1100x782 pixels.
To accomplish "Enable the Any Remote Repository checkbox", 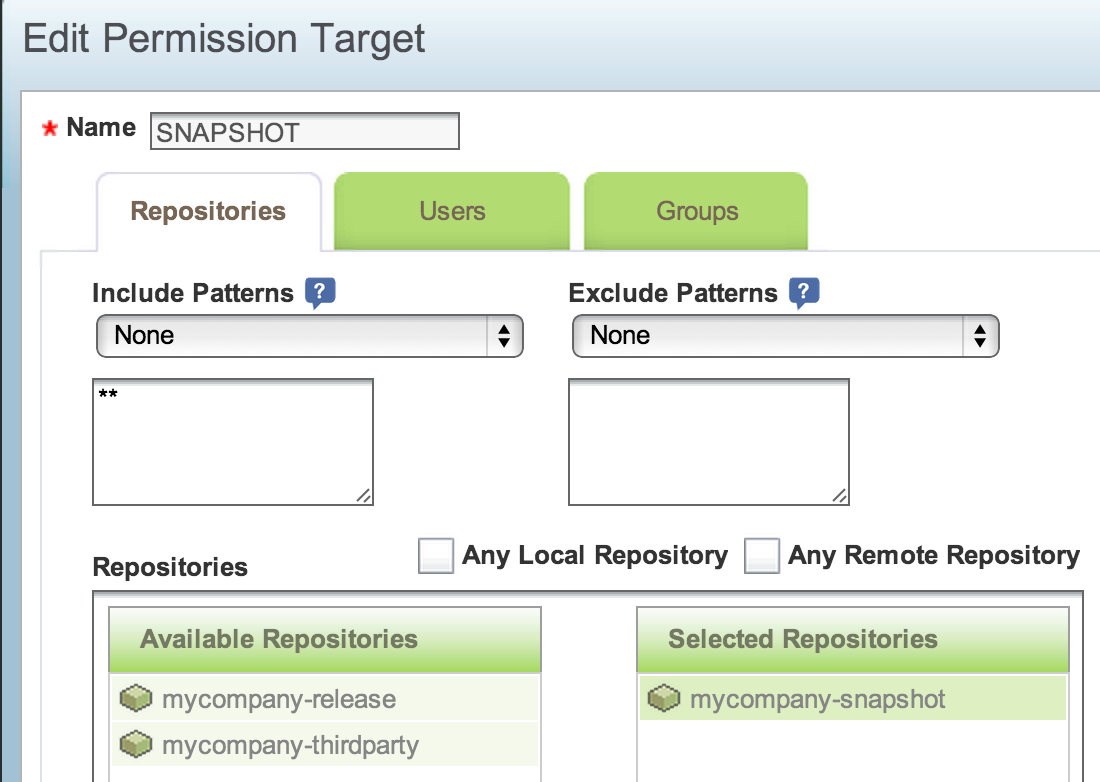I will pyautogui.click(x=762, y=556).
